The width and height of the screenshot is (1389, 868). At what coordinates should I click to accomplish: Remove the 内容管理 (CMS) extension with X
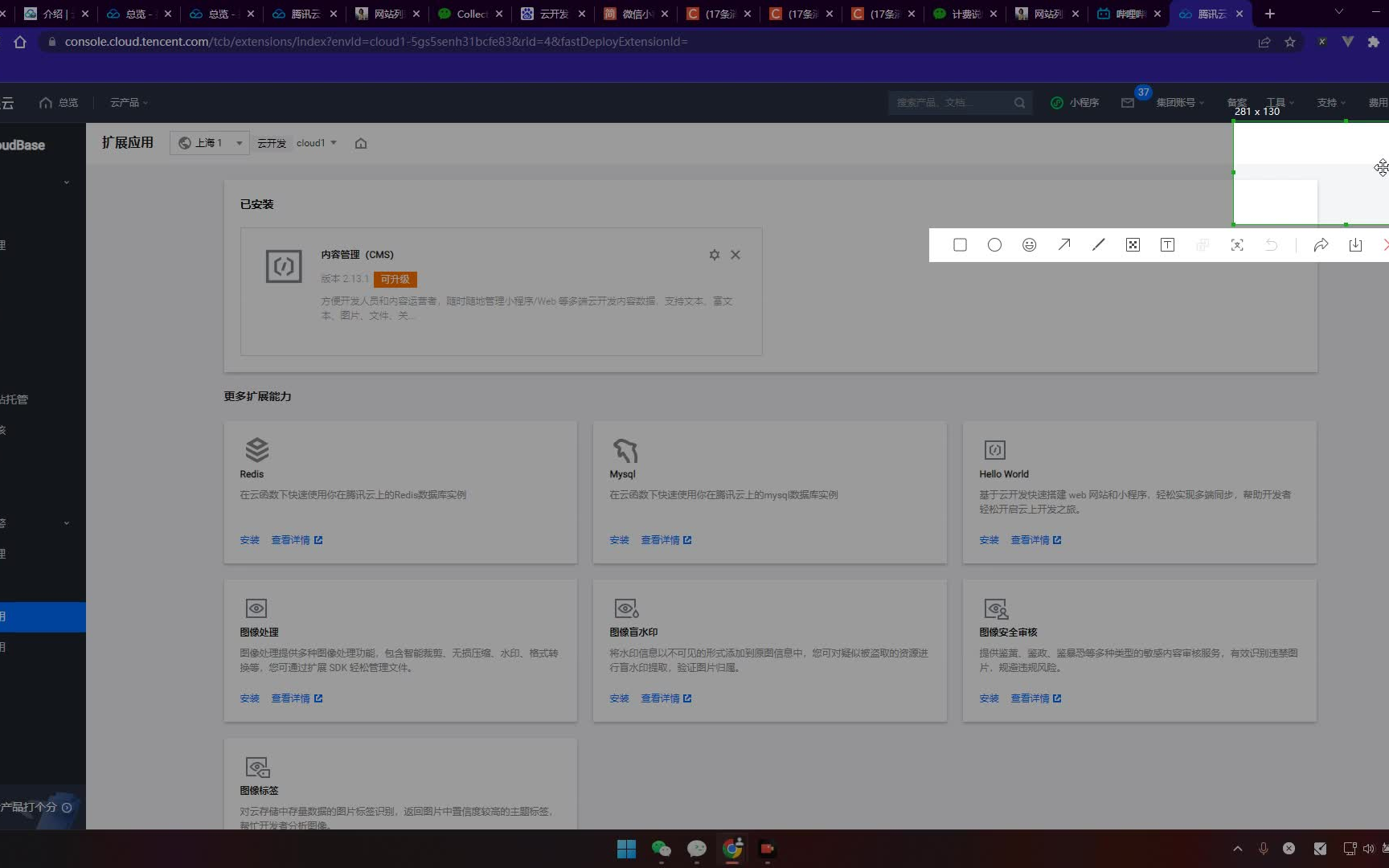[735, 255]
